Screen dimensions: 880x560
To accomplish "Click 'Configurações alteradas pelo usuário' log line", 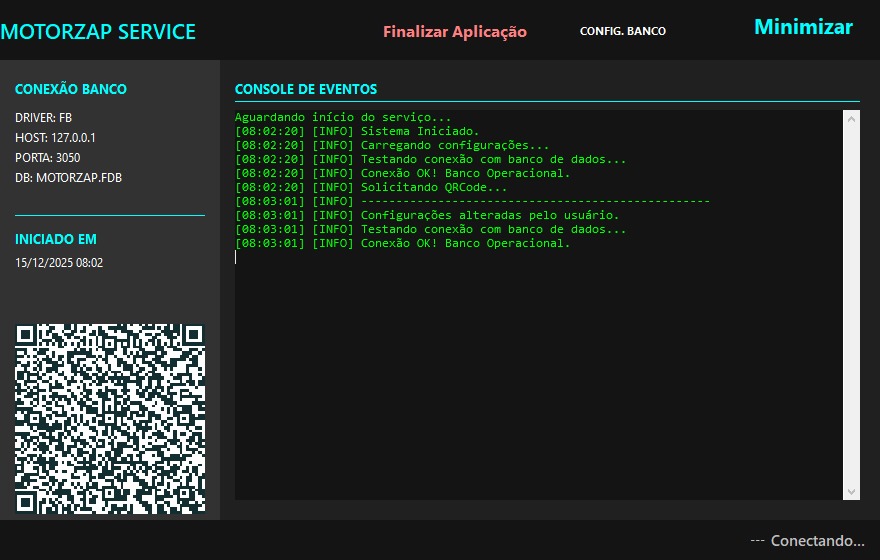I will (x=489, y=215).
